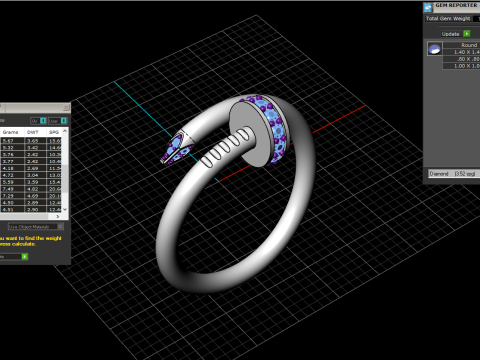Select the 5.67 grams table row
480x360 pixels.
click(x=31, y=141)
